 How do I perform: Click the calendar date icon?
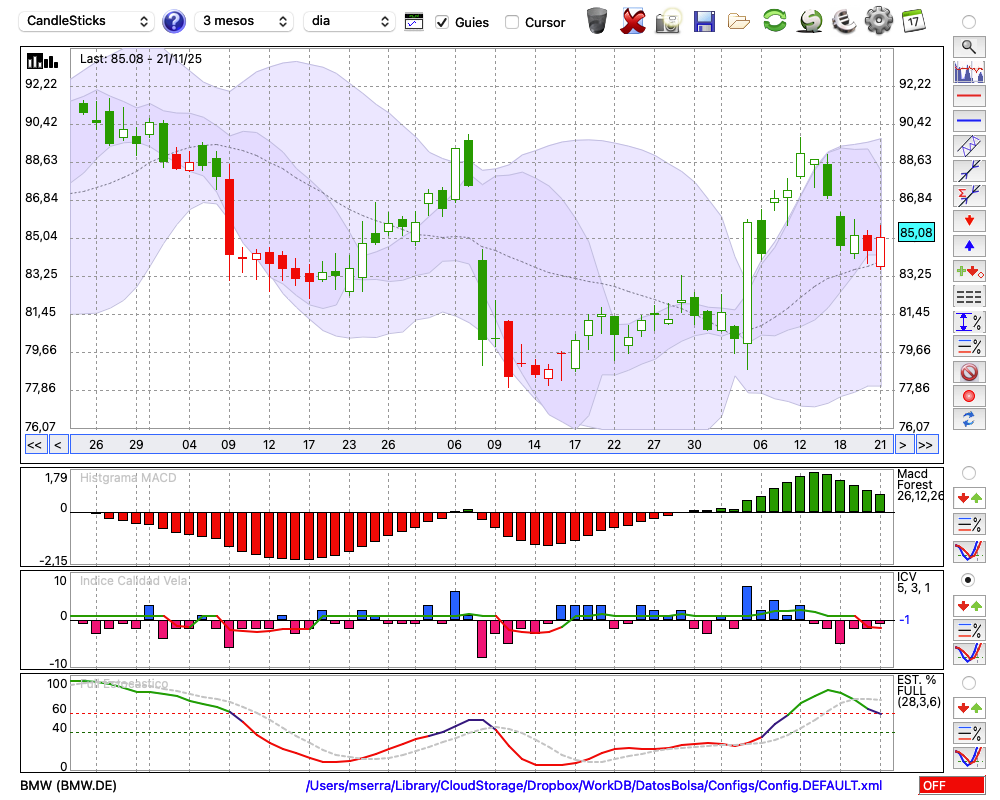click(912, 20)
